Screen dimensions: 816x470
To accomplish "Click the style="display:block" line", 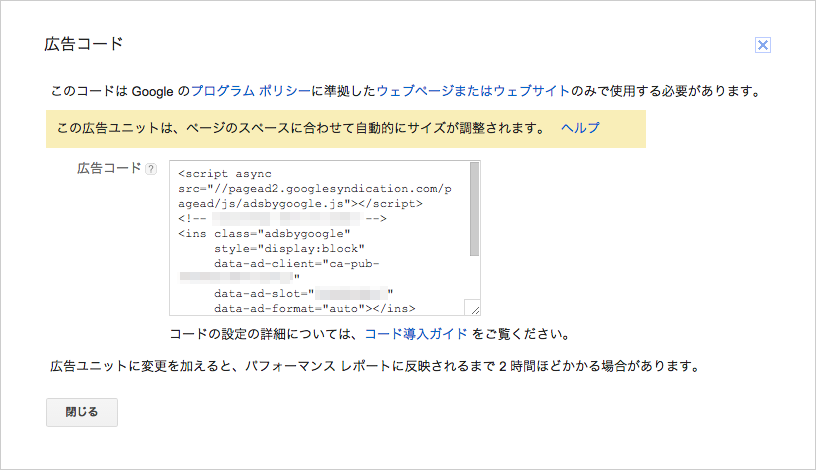I will [x=289, y=249].
